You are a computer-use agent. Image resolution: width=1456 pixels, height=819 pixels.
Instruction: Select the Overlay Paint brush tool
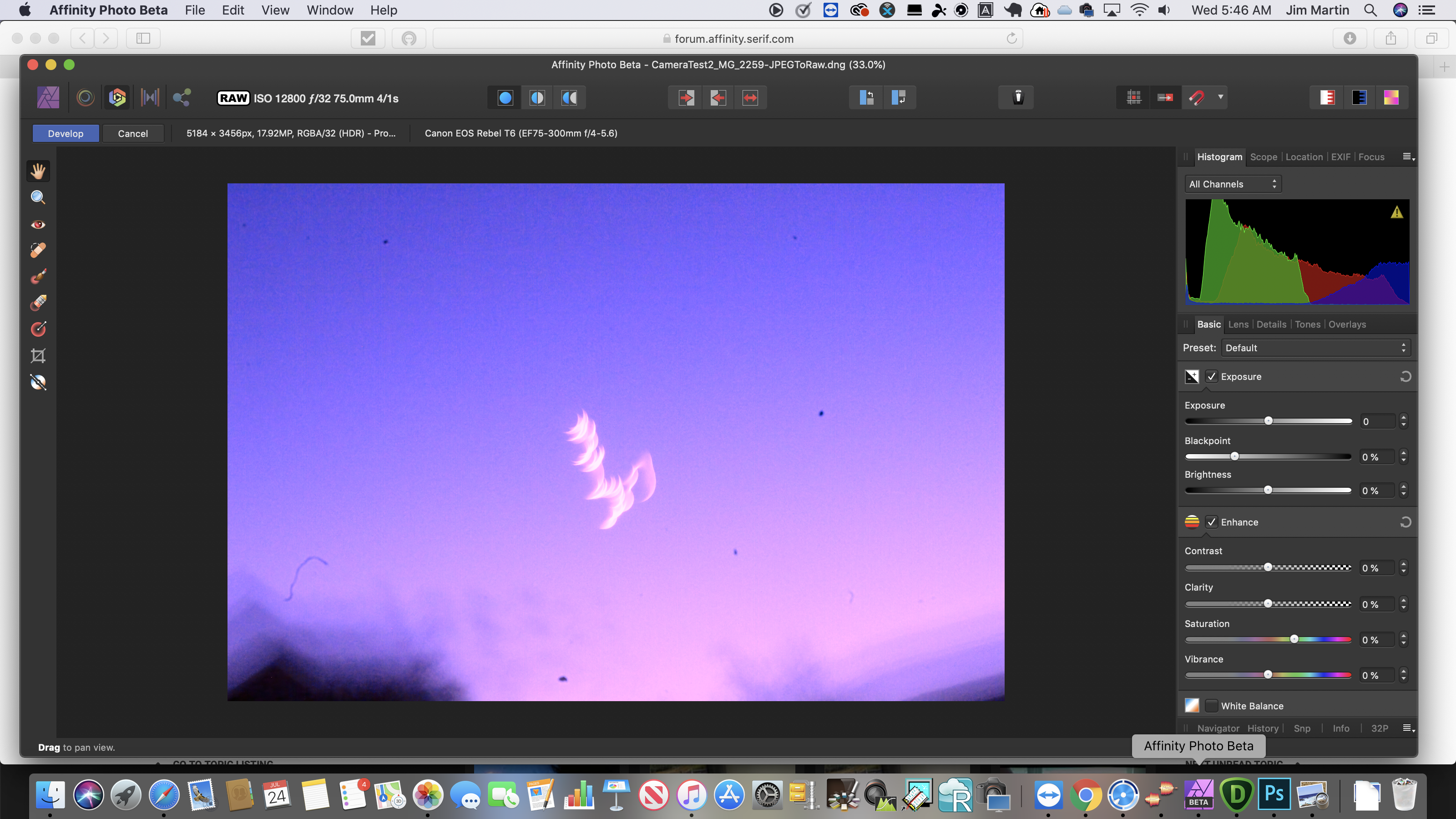[38, 276]
